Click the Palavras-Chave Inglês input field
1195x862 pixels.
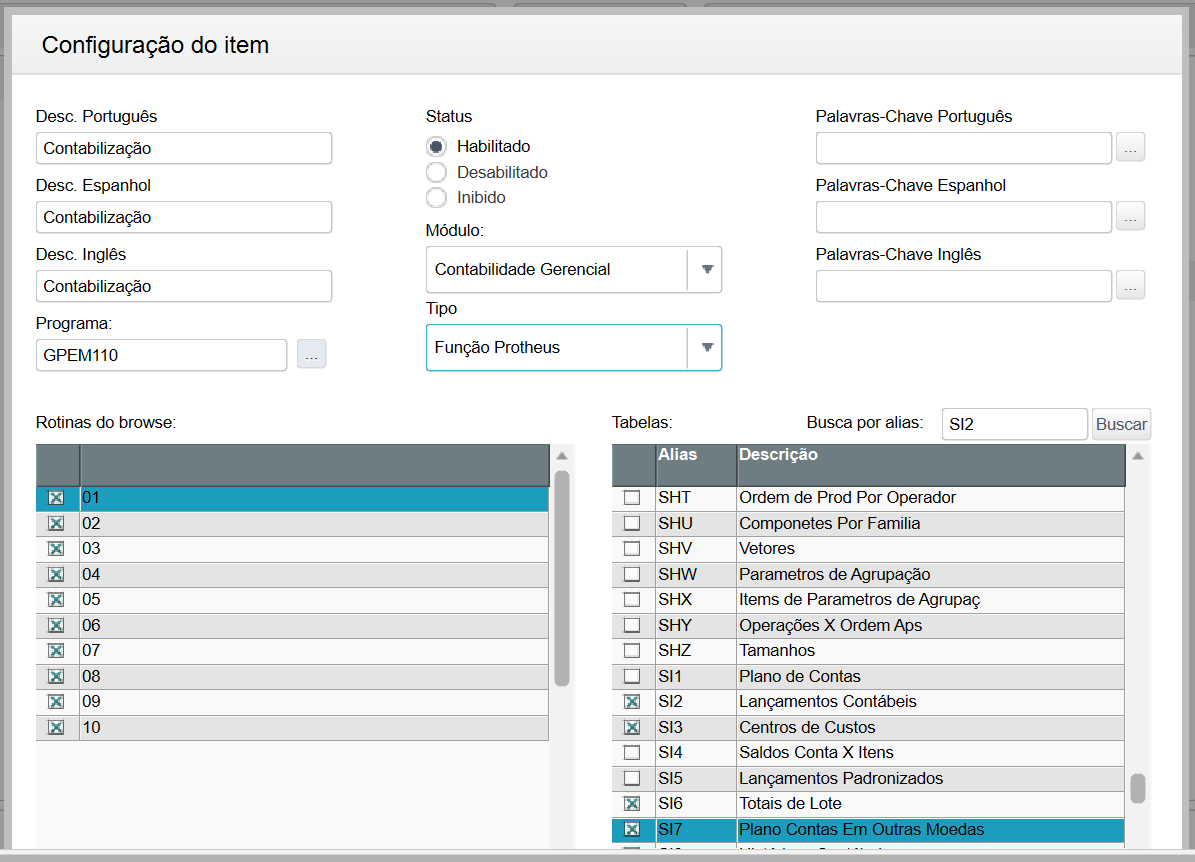pyautogui.click(x=964, y=286)
